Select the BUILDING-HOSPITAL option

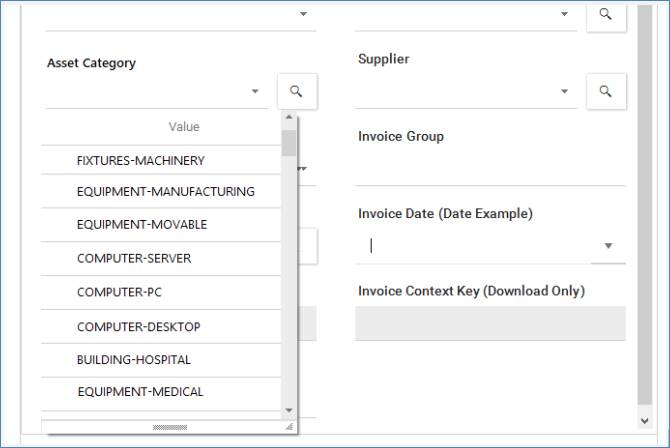point(133,359)
